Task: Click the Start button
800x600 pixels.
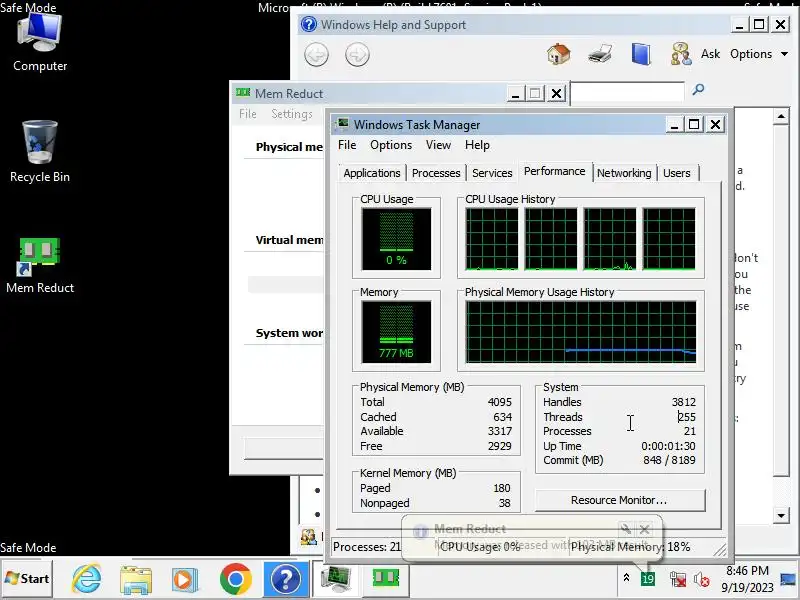Action: 27,579
